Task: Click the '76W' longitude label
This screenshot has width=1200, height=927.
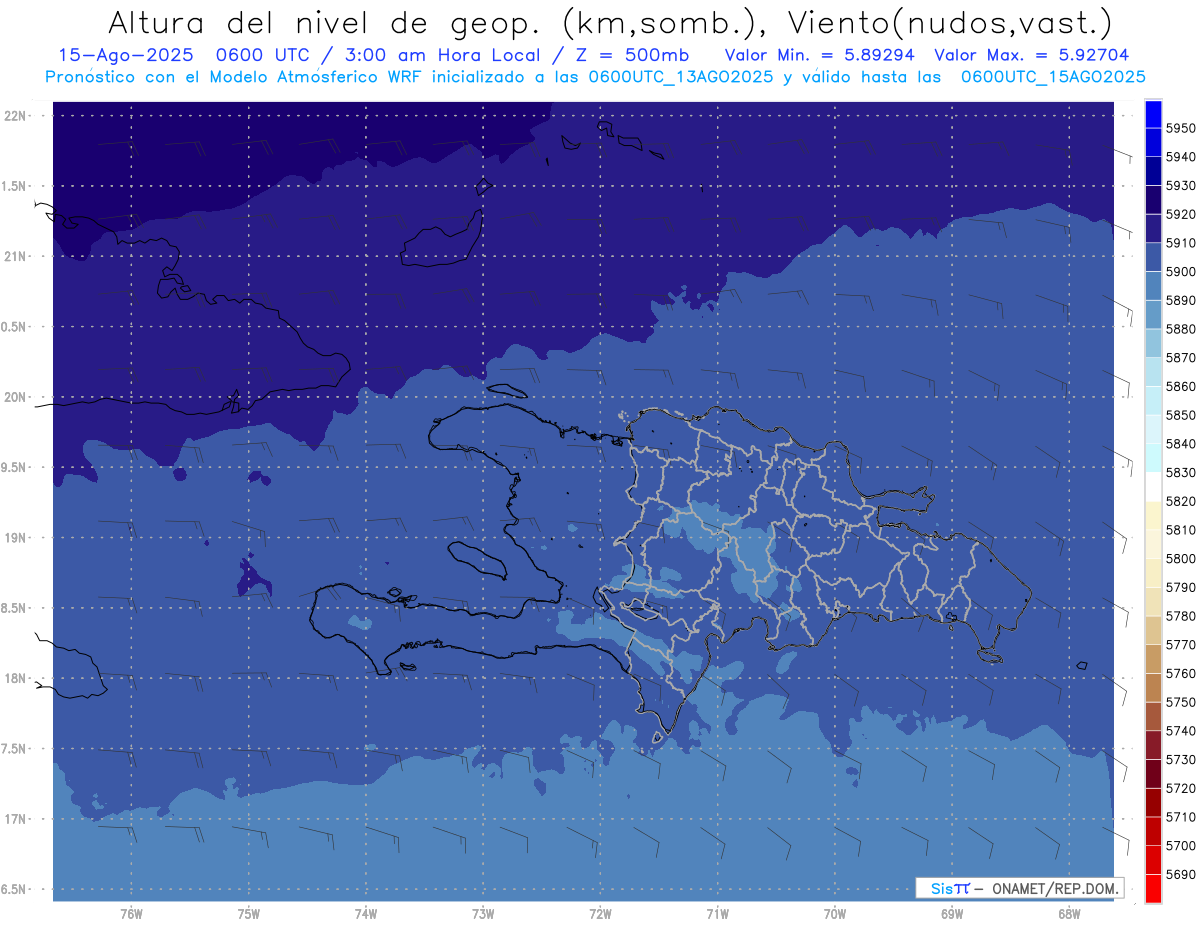Action: pyautogui.click(x=131, y=913)
